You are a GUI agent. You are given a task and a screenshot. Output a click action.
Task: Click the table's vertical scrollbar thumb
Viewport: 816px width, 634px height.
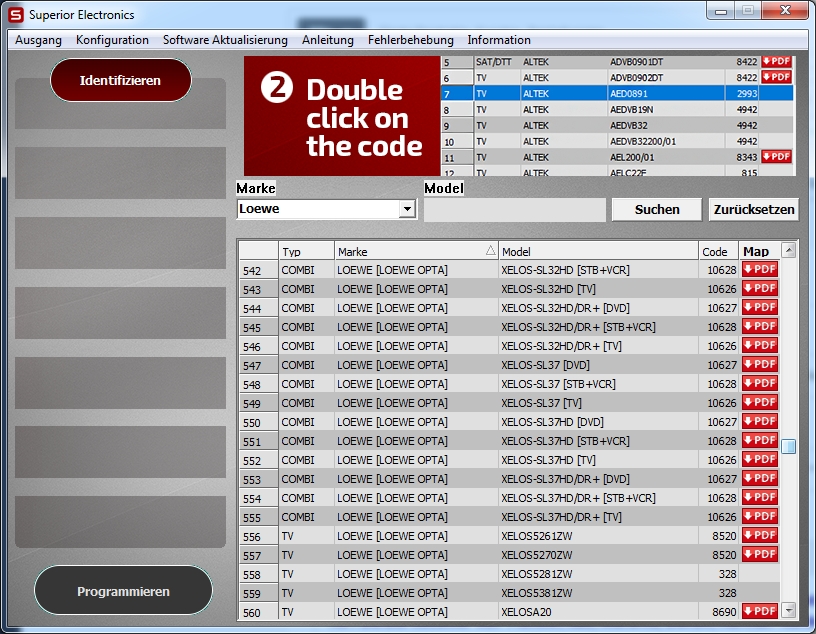[x=789, y=446]
